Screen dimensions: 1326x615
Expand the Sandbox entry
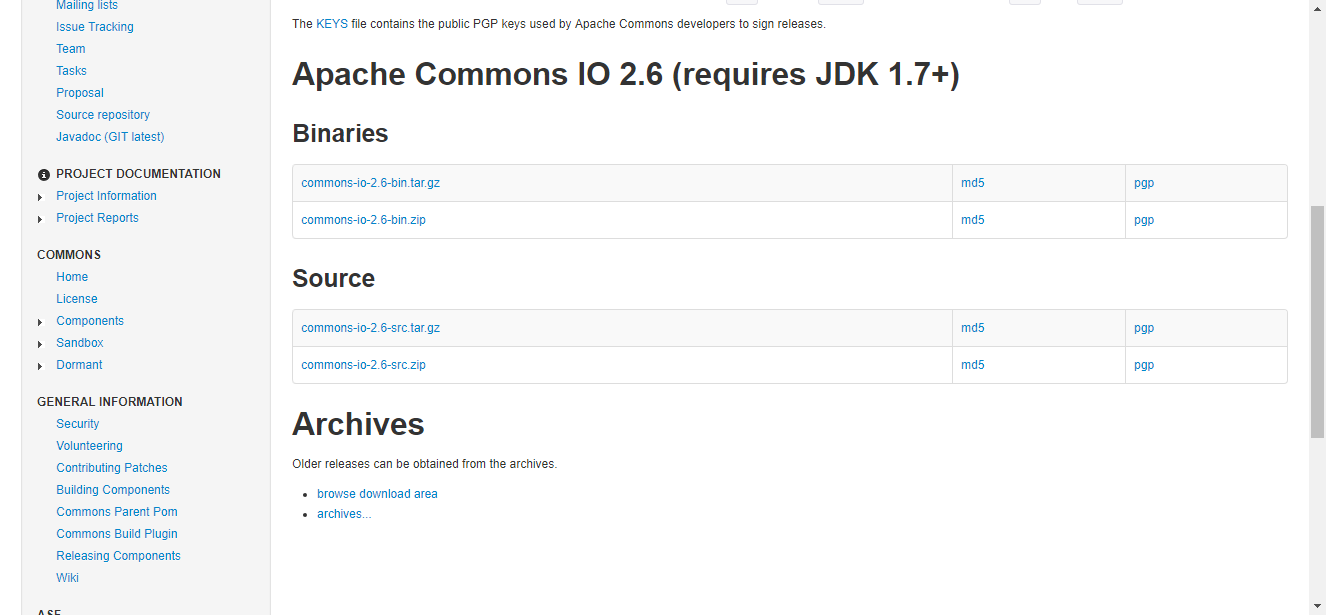pos(40,343)
